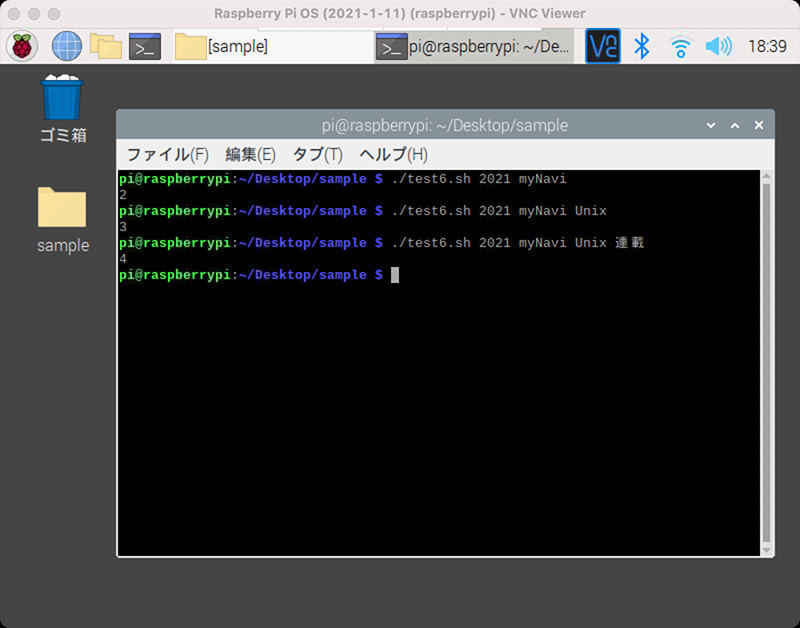Click the terminal cursor at the last prompt

point(395,275)
